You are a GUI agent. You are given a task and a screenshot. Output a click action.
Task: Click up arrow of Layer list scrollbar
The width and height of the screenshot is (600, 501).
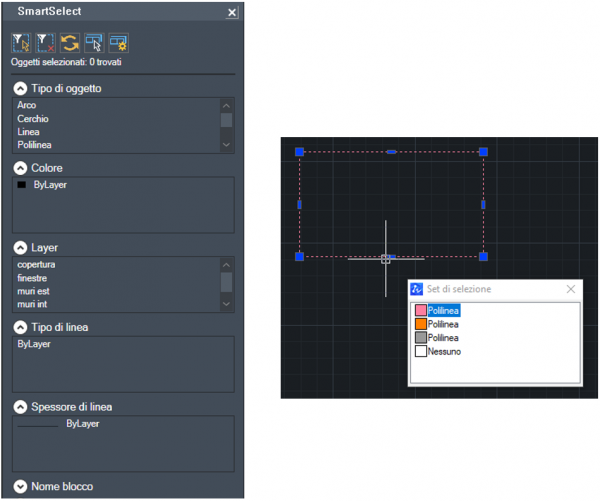tap(227, 265)
